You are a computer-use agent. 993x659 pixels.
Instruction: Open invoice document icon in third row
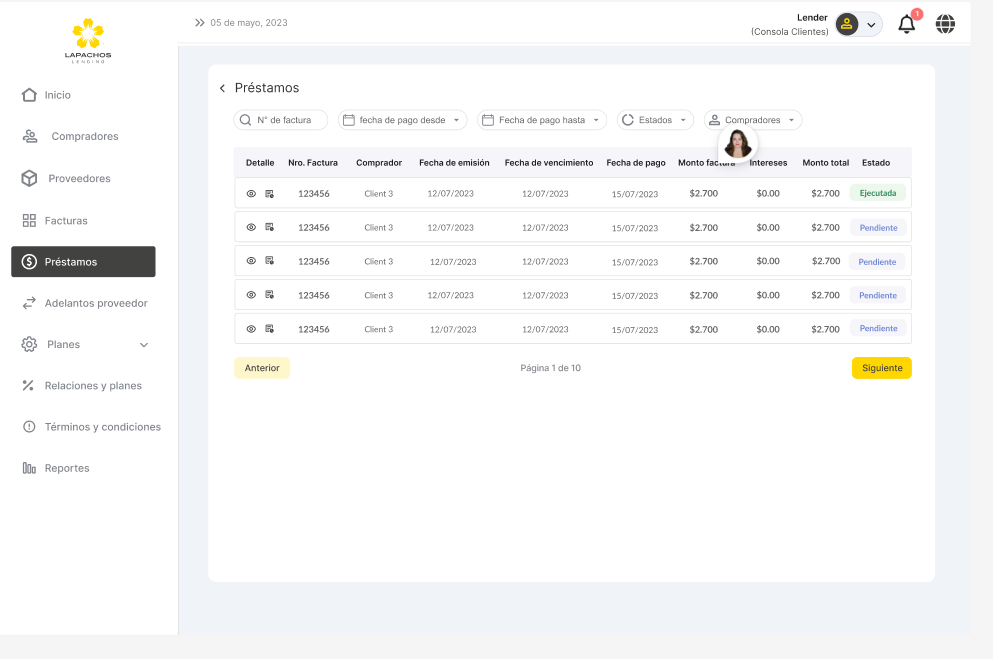point(269,261)
